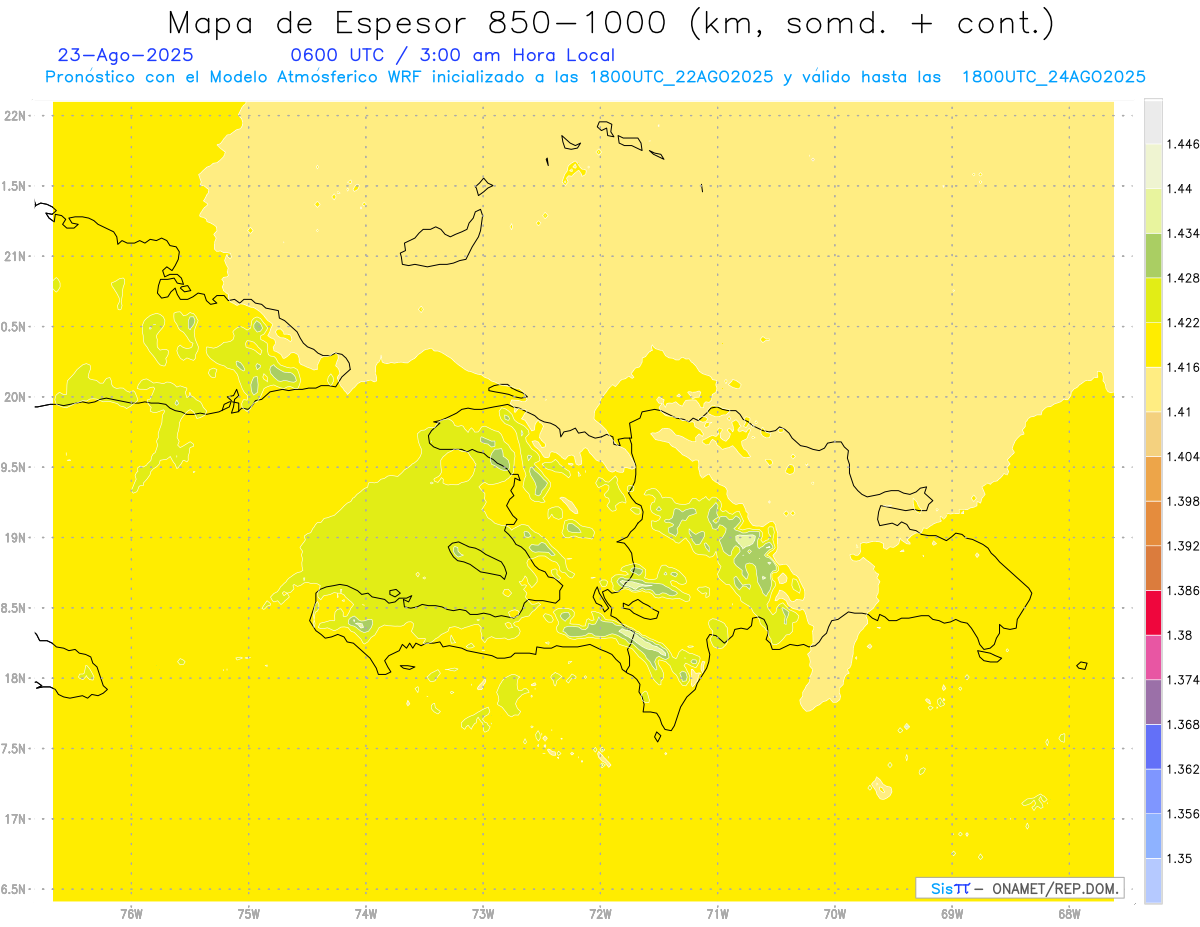
Task: Select the date label '23-Ago-2025'
Action: (126, 55)
